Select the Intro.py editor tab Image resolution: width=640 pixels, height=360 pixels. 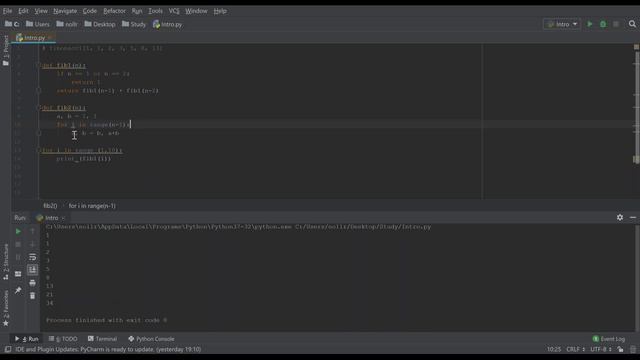pos(34,38)
